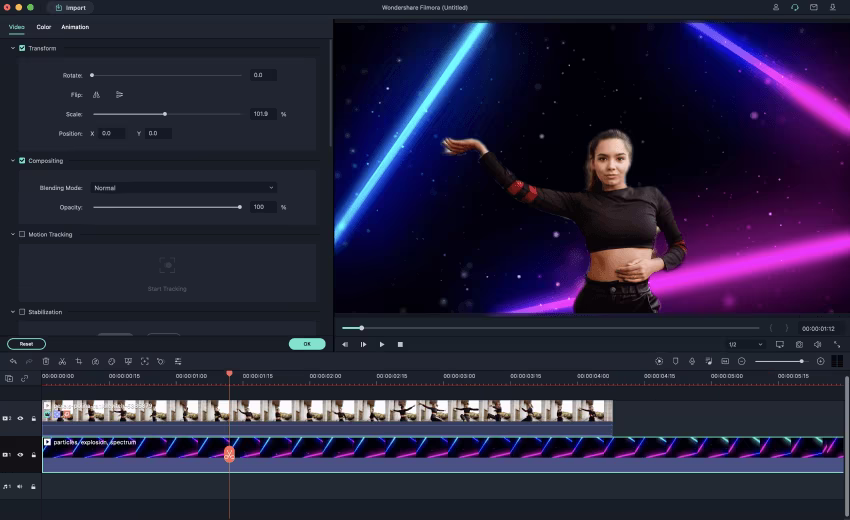This screenshot has height=520, width=850.
Task: Open the messages envelope icon in title bar
Action: click(814, 8)
